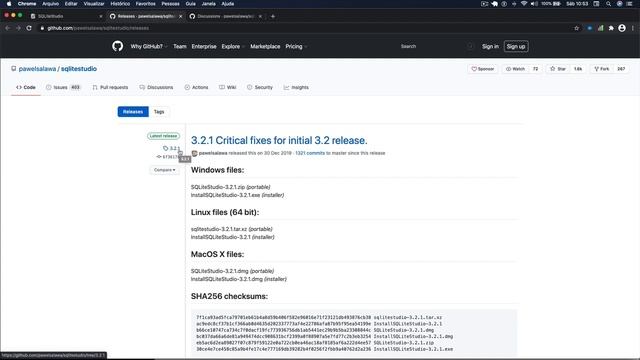Star the sqlitestudio repository
The height and width of the screenshot is (360, 640).
coord(558,69)
